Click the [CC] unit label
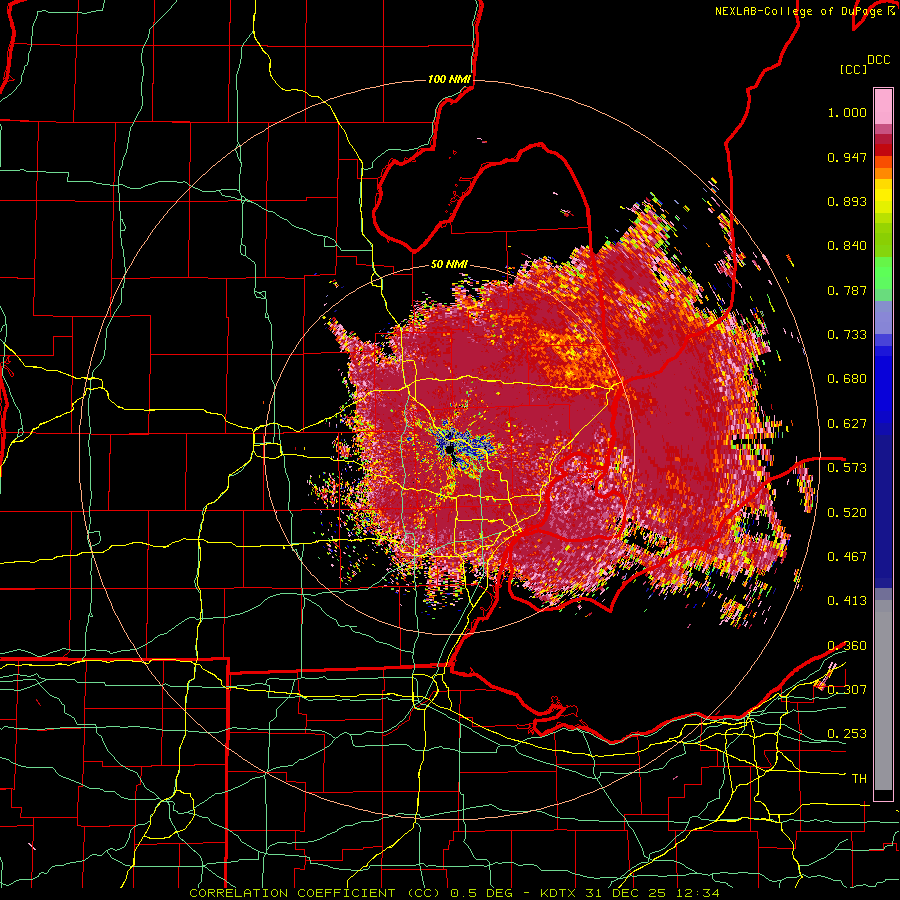Viewport: 900px width, 900px height. click(853, 69)
